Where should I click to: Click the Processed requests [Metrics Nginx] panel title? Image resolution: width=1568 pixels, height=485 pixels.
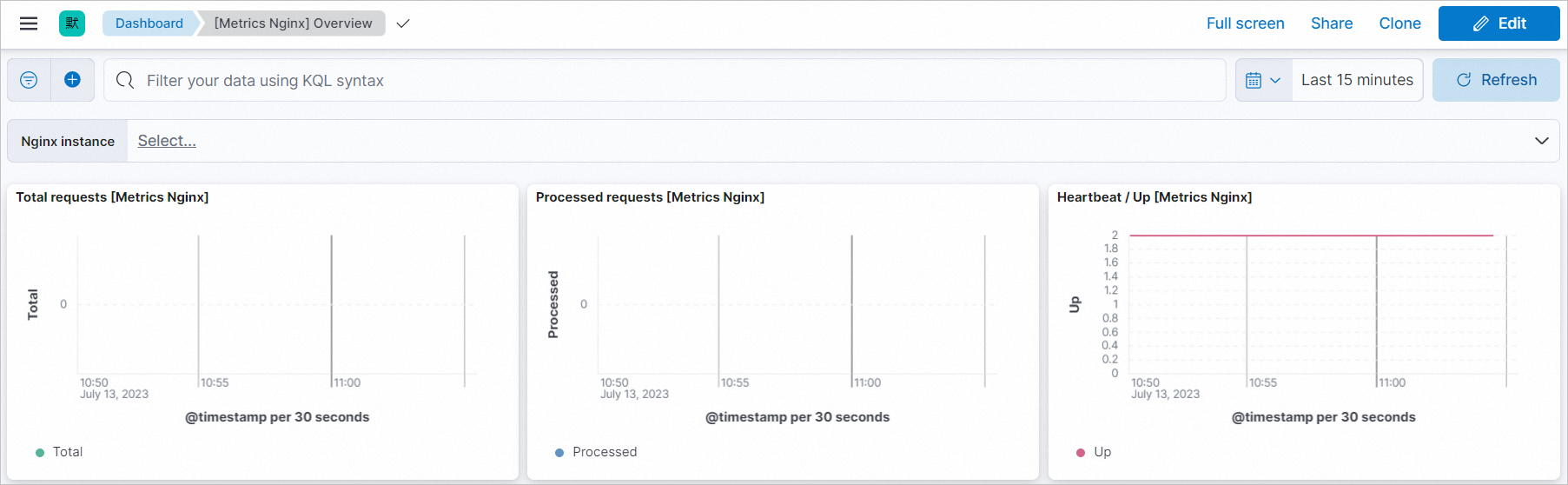(650, 197)
